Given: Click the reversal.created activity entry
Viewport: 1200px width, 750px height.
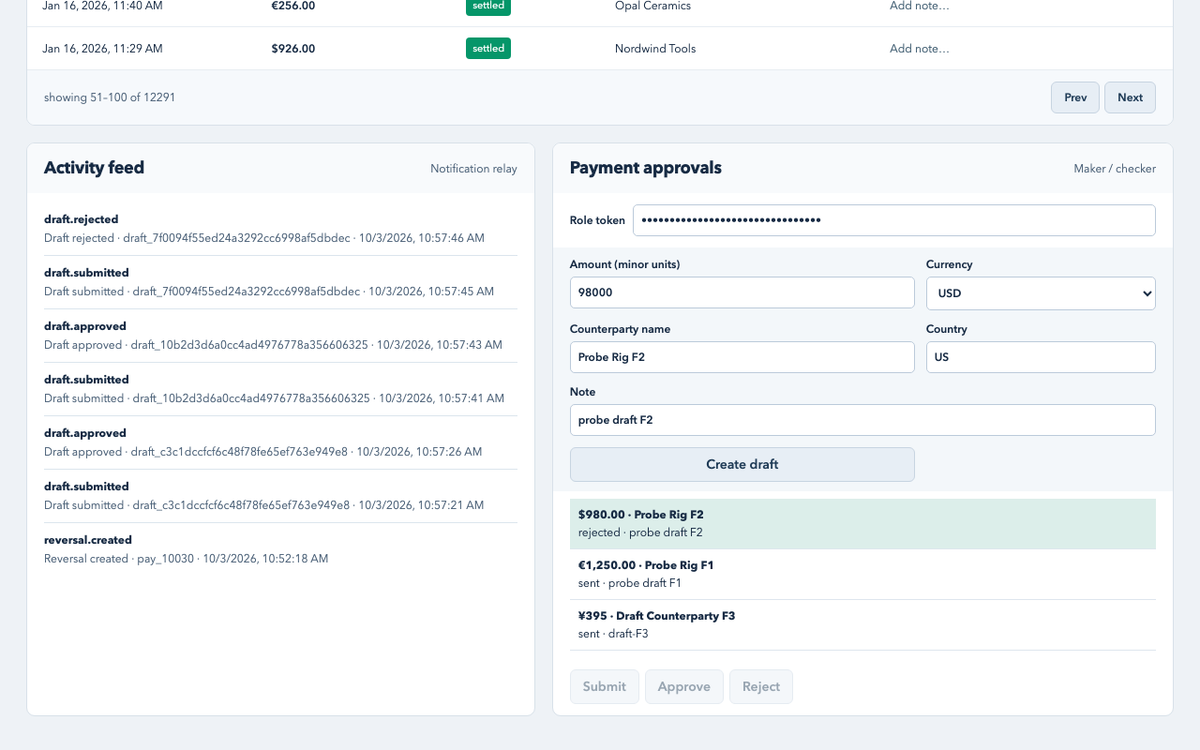Looking at the screenshot, I should tap(280, 549).
